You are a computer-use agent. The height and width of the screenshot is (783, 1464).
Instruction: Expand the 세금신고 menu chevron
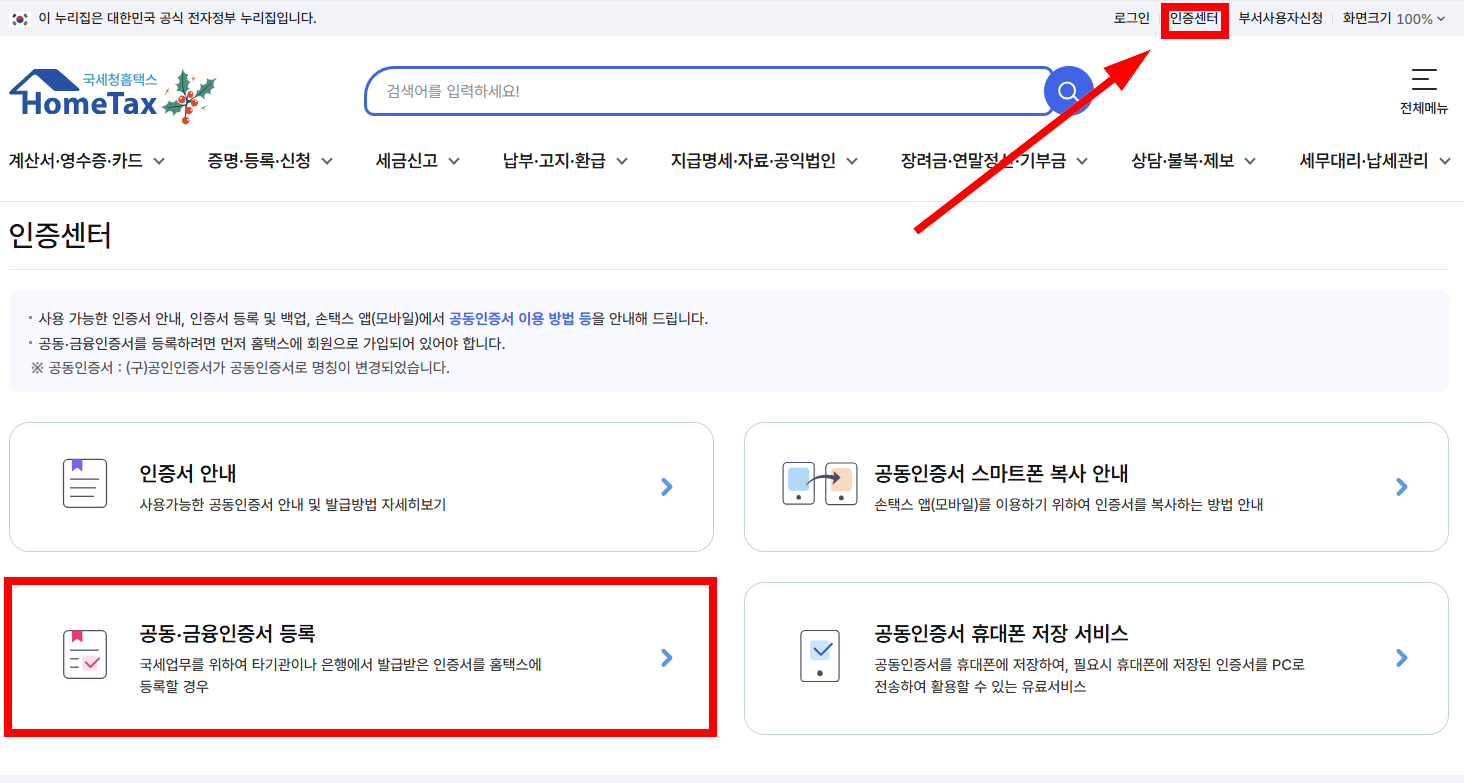[455, 160]
